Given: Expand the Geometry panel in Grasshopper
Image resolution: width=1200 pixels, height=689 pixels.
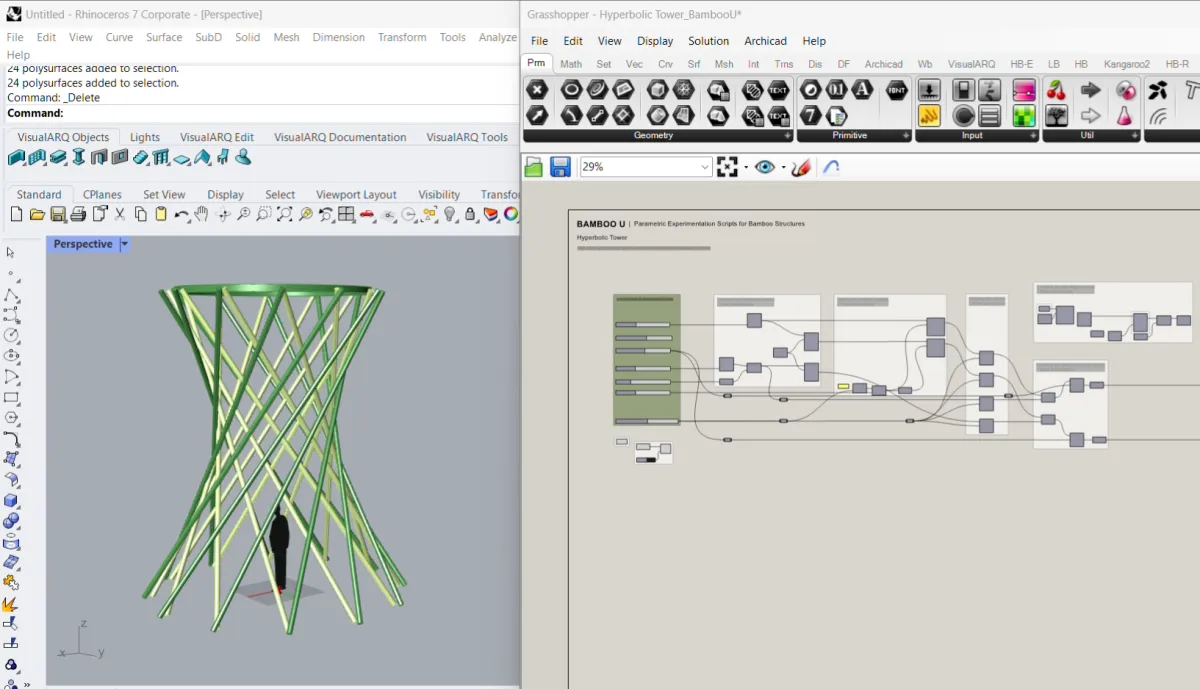Looking at the screenshot, I should (x=787, y=135).
